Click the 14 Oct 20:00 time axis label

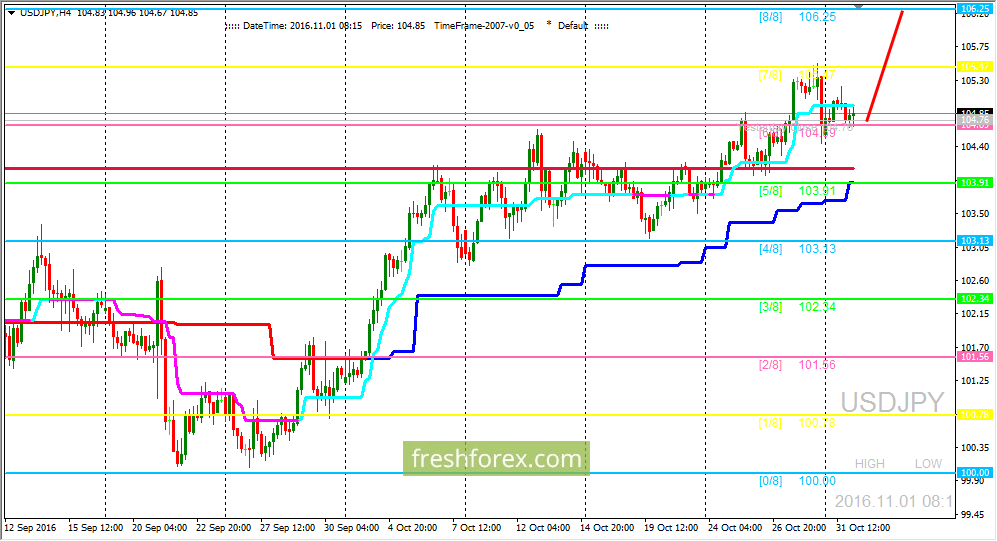(607, 528)
